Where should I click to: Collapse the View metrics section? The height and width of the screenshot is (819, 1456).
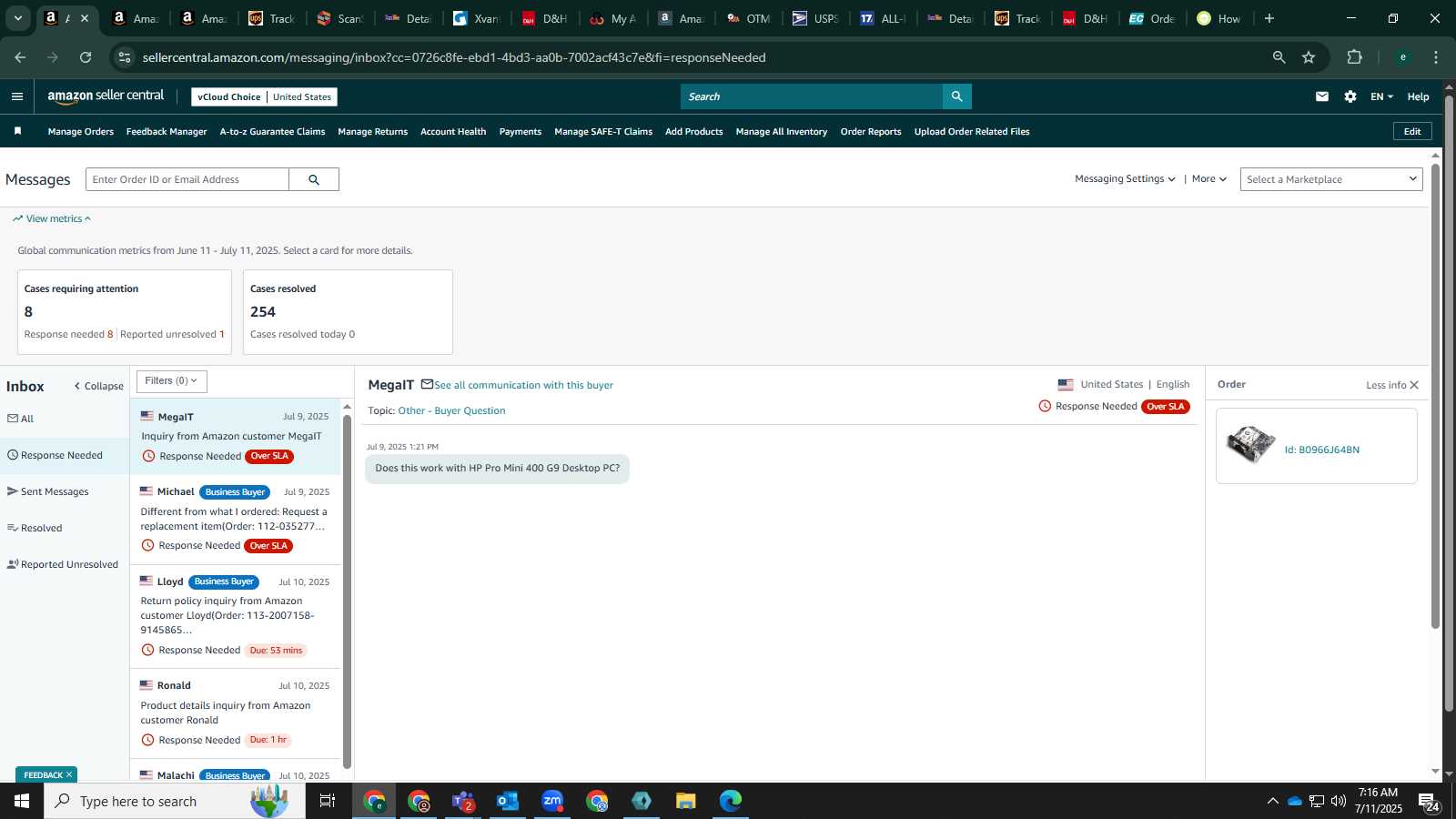pyautogui.click(x=52, y=218)
